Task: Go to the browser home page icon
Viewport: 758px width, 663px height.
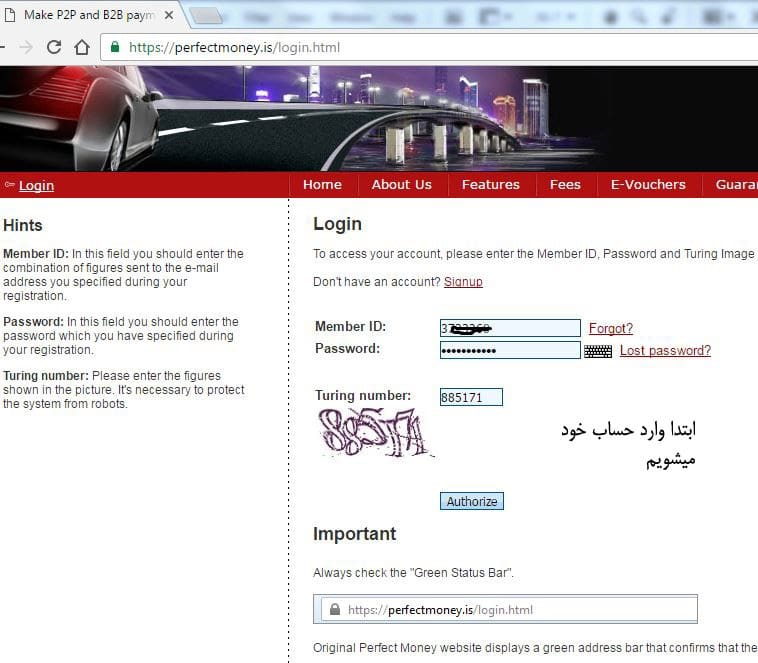Action: coord(82,47)
